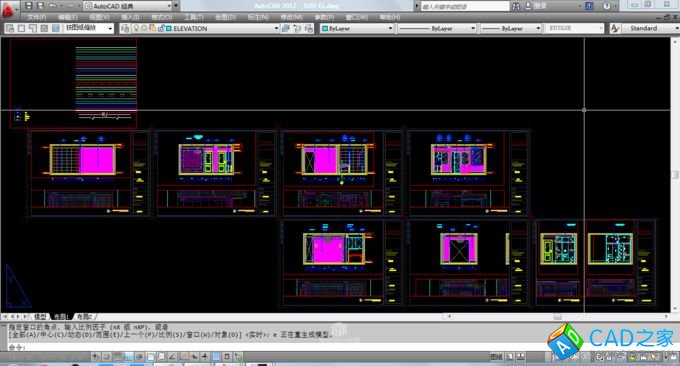Click the binoculars search icon

click(516, 6)
